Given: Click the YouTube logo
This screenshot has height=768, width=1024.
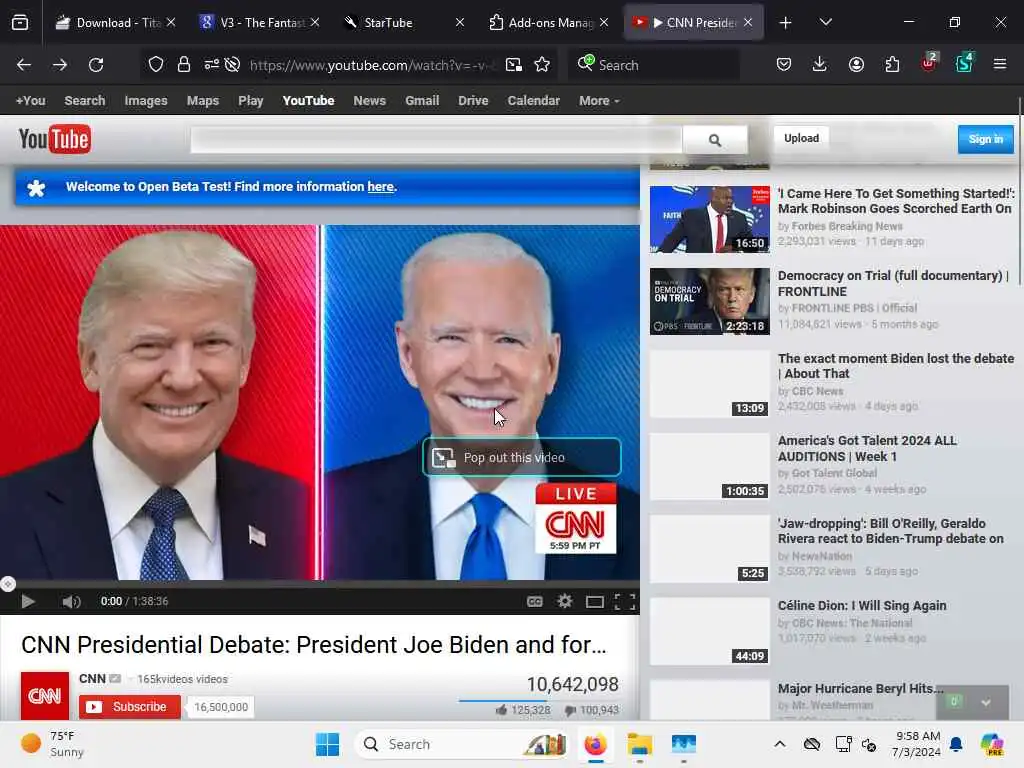Looking at the screenshot, I should tap(55, 139).
